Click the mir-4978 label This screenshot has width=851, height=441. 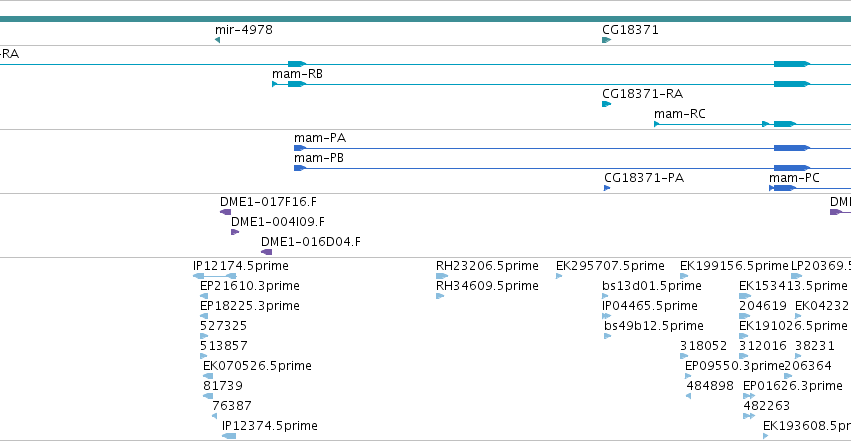pyautogui.click(x=244, y=29)
